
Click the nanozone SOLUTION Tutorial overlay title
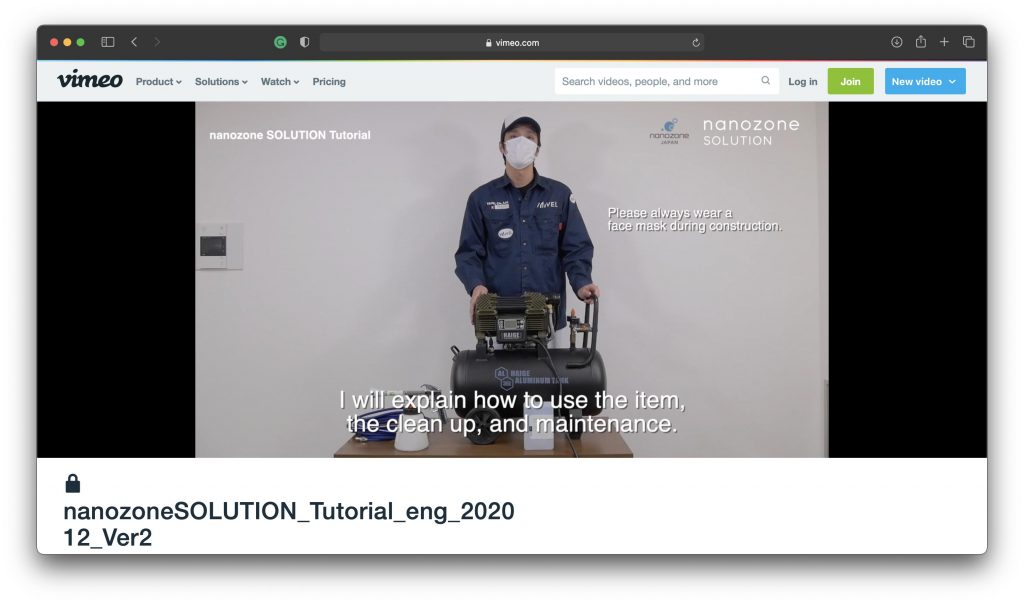tap(289, 135)
